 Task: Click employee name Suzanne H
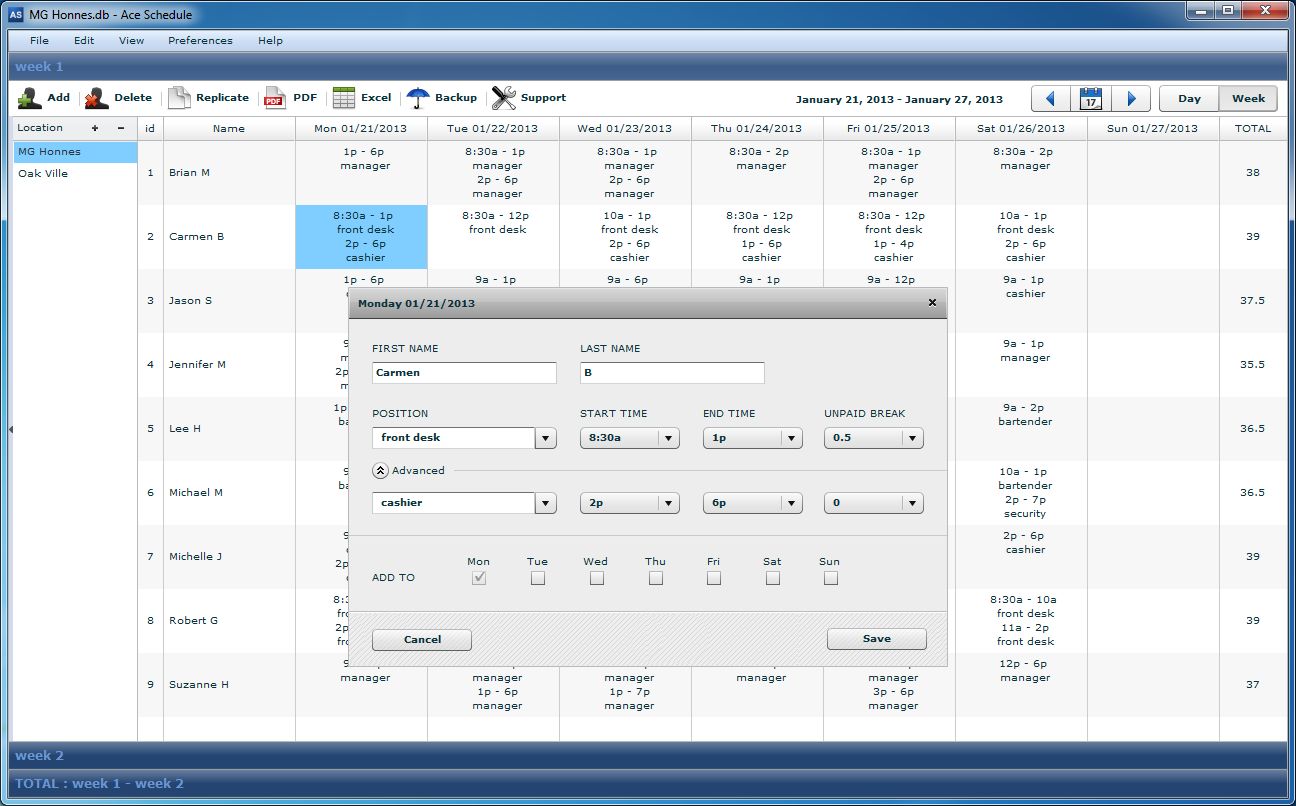[198, 685]
